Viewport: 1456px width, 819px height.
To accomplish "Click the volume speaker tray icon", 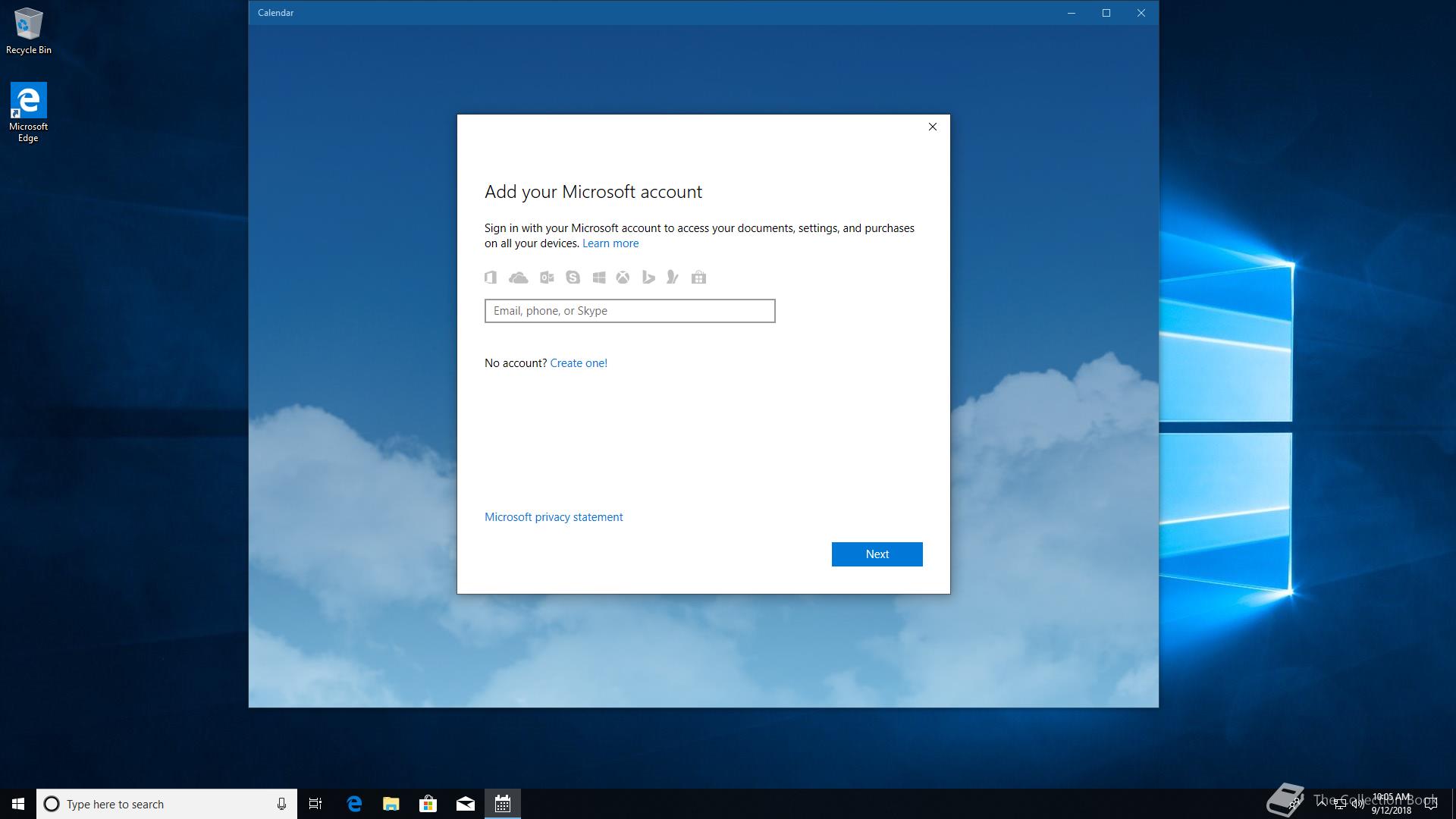I will (x=1358, y=805).
